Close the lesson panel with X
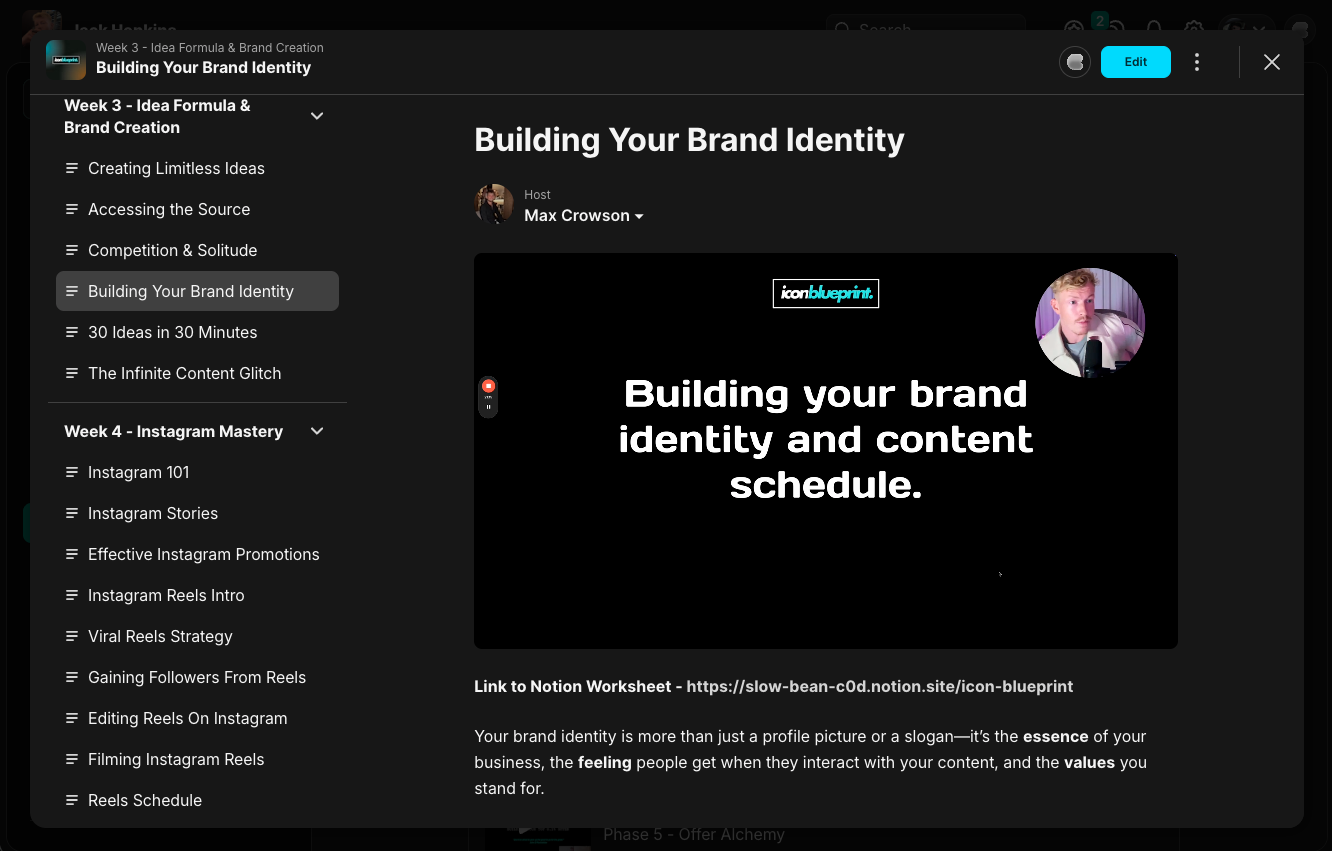The width and height of the screenshot is (1332, 851). (x=1272, y=62)
